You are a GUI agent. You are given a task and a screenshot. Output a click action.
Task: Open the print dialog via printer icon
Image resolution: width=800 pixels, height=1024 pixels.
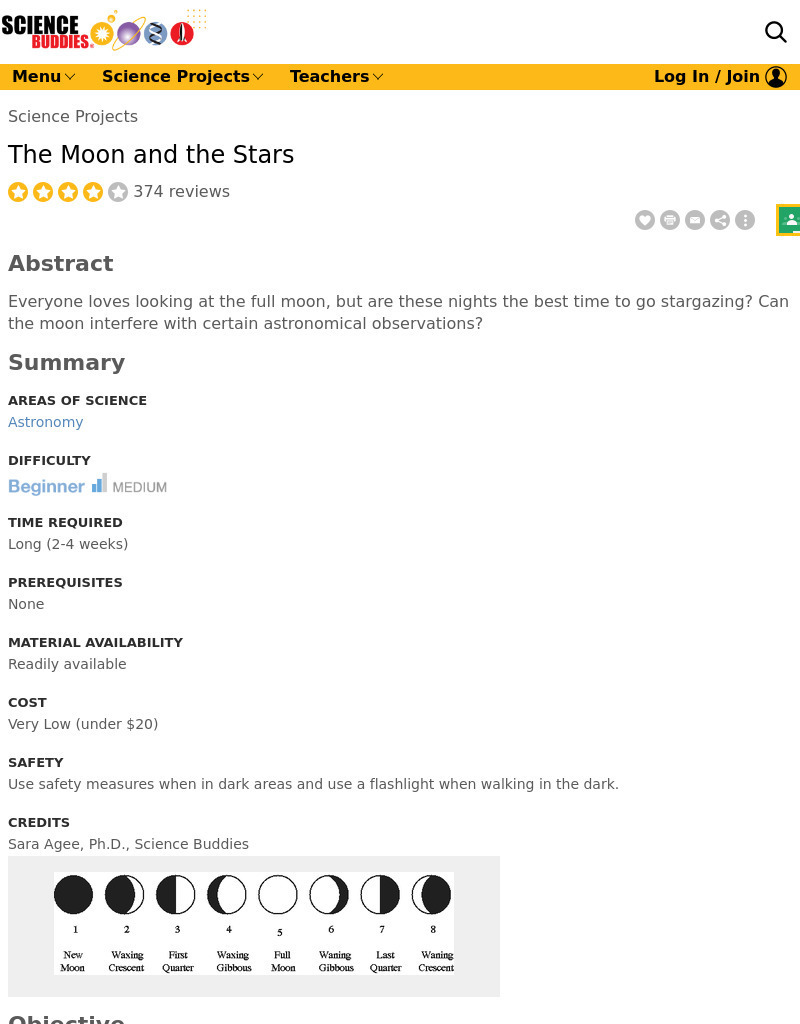[670, 220]
